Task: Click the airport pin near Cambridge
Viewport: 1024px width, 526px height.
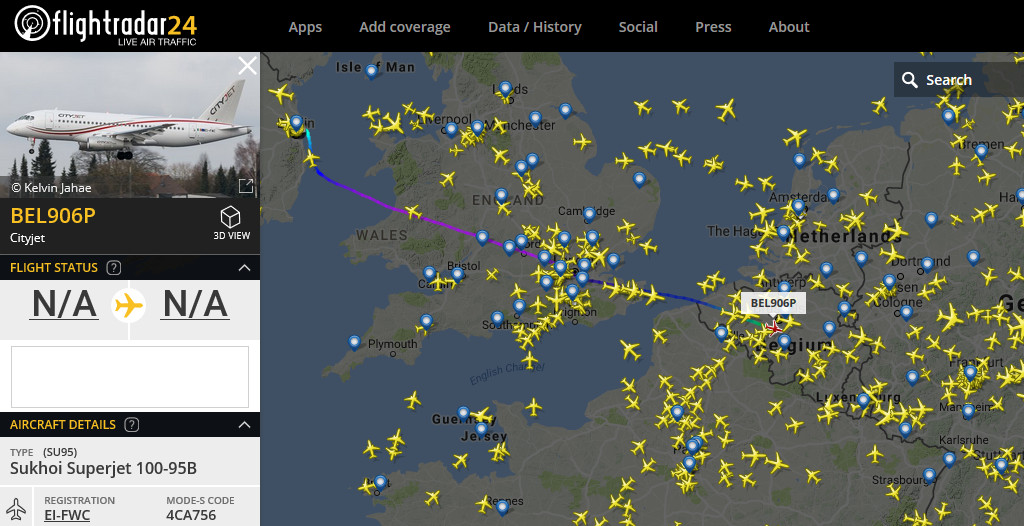Action: pos(589,214)
